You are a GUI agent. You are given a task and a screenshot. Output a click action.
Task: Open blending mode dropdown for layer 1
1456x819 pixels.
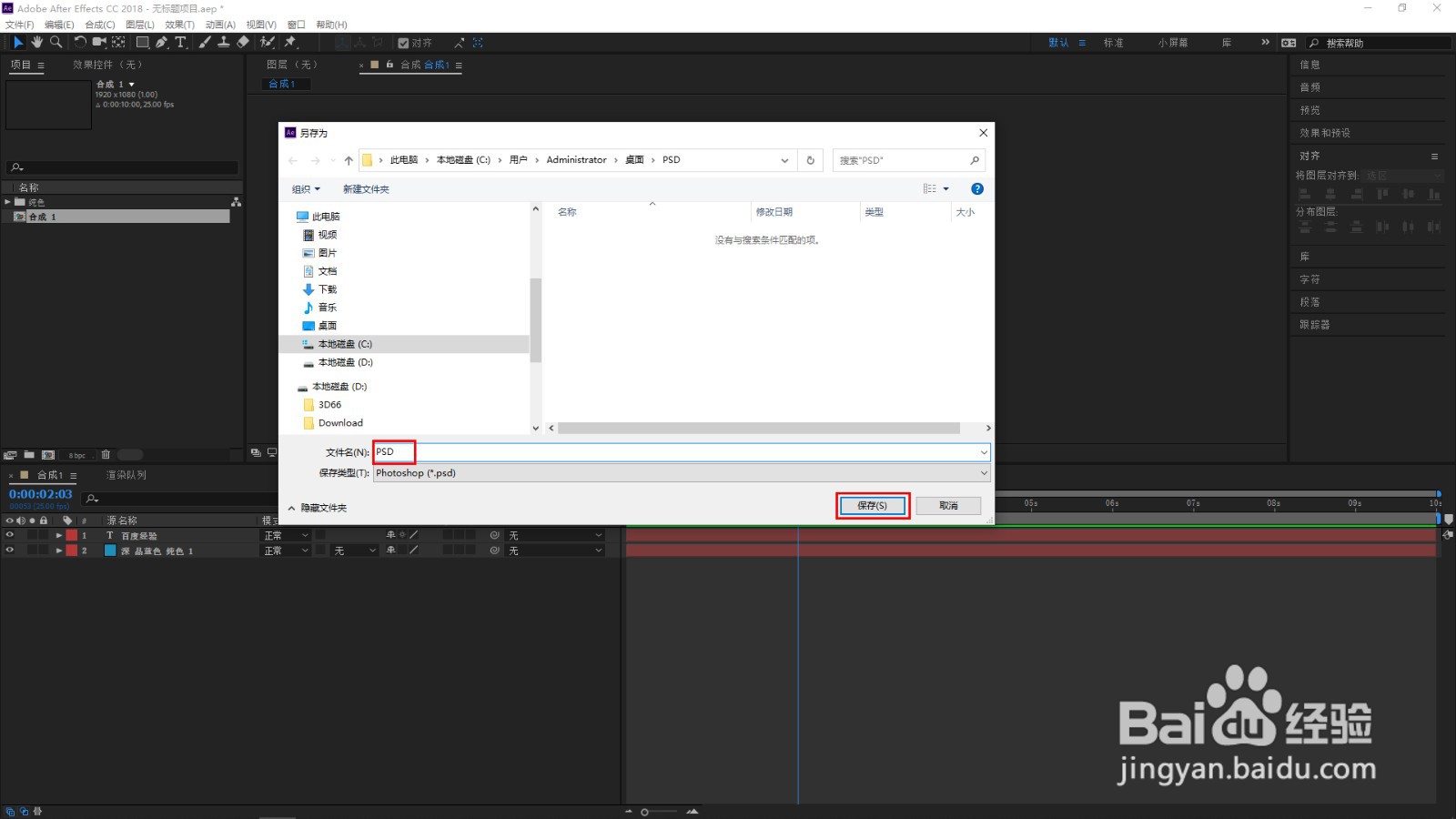tap(287, 536)
